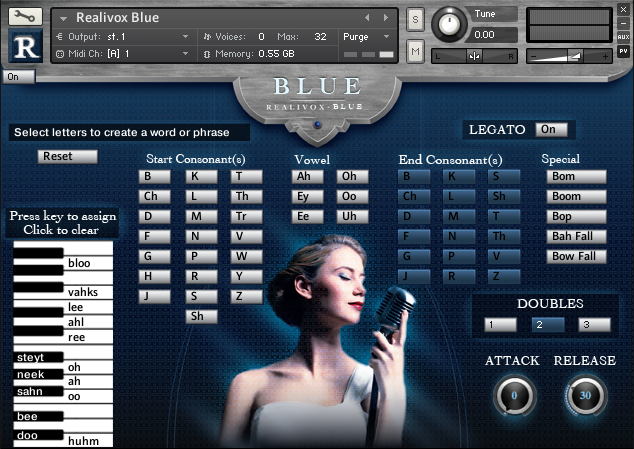Screen dimensions: 634x449
Task: Click the ree white key
Action: point(89,337)
